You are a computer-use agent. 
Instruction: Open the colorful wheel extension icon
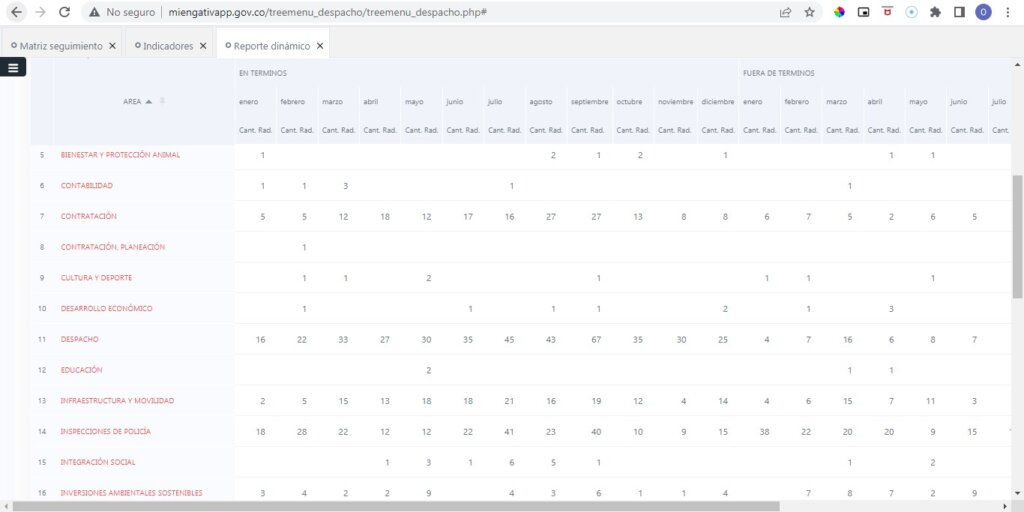(x=839, y=12)
